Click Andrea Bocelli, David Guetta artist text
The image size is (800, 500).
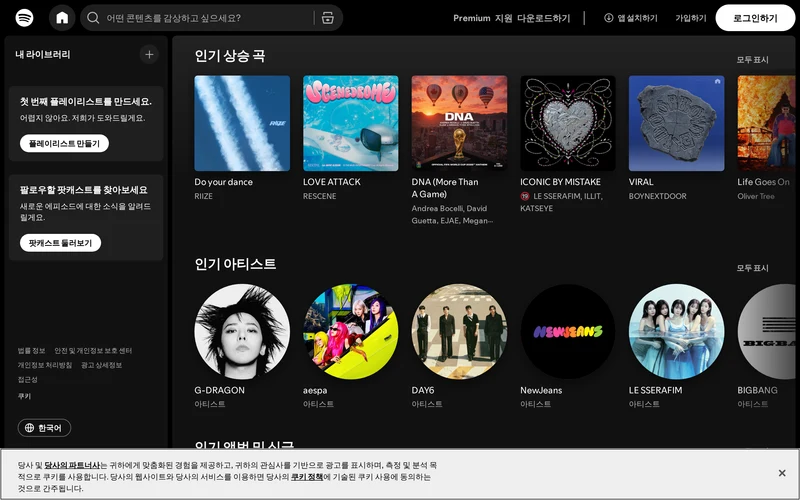(452, 214)
